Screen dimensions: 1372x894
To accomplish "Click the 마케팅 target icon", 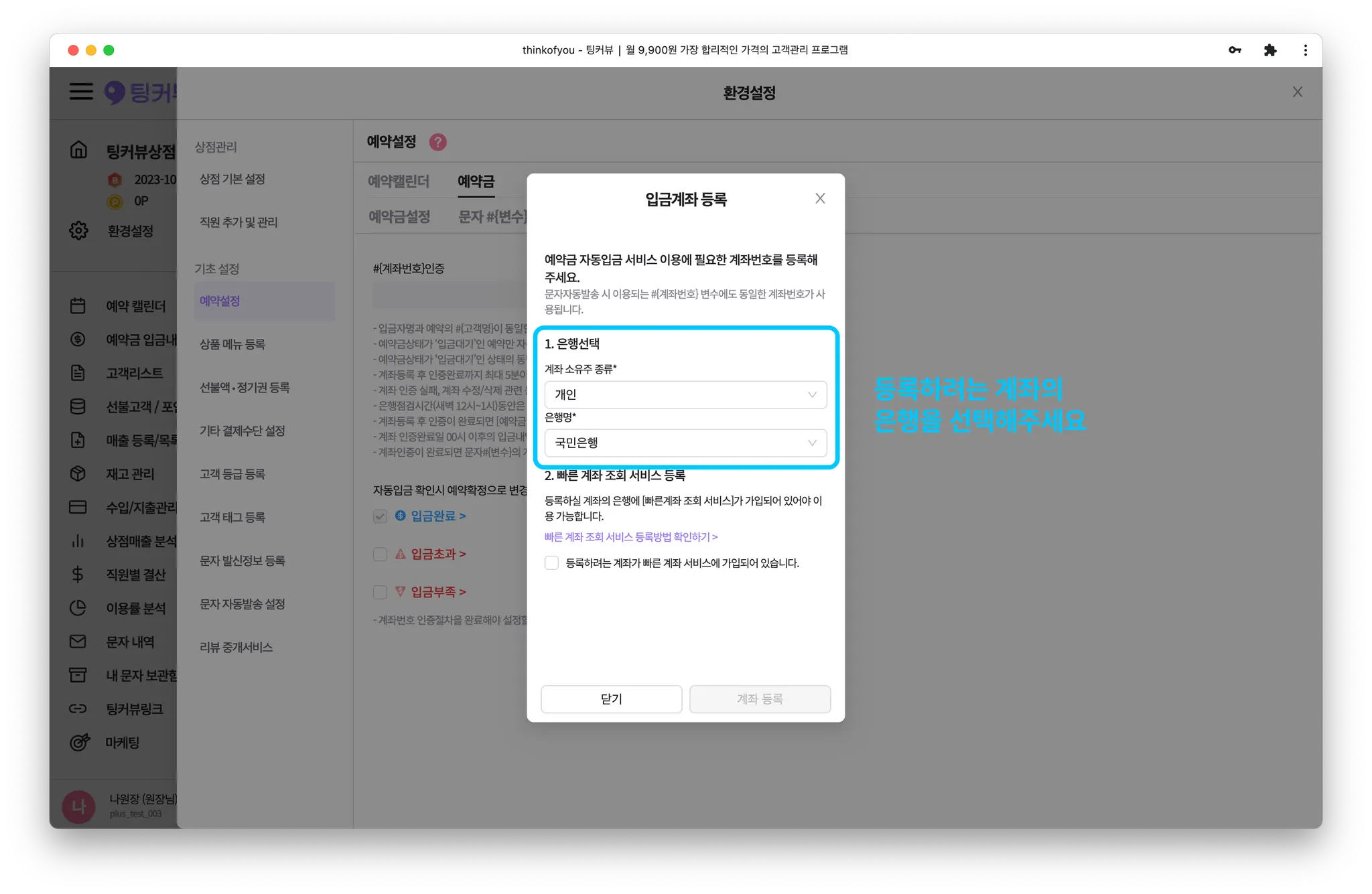I will (x=79, y=743).
